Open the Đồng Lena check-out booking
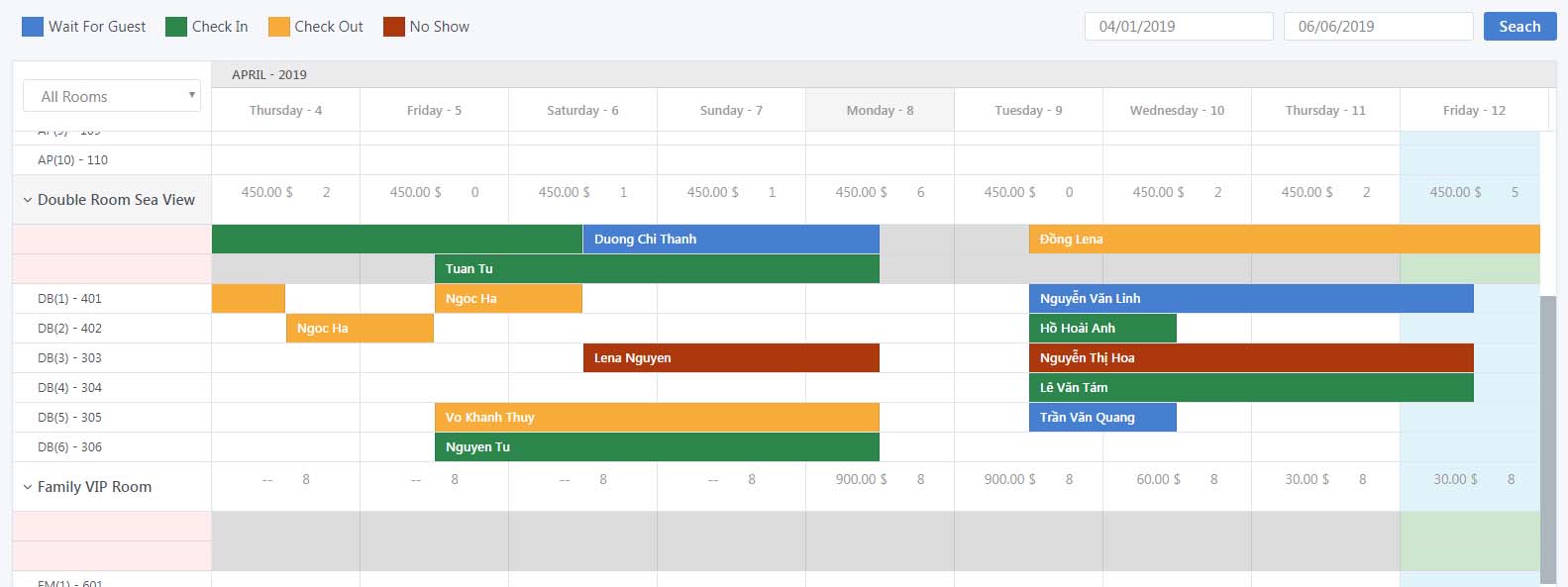Viewport: 1568px width, 587px height. coord(1284,239)
